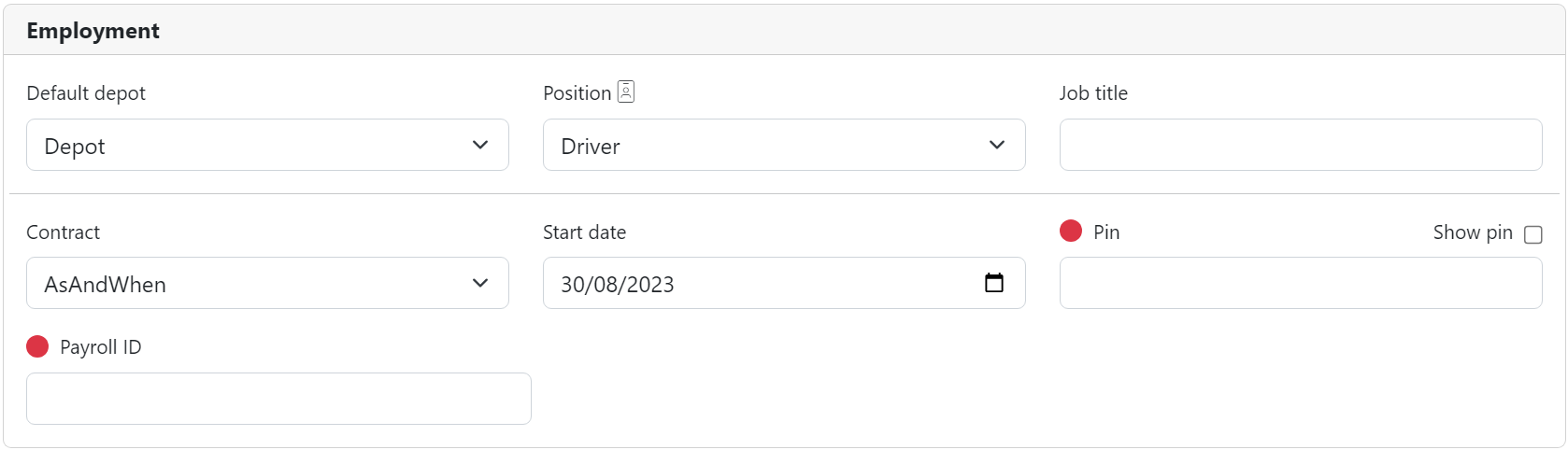Image resolution: width=1568 pixels, height=450 pixels.
Task: Click the Contract label text
Action: coord(63,232)
